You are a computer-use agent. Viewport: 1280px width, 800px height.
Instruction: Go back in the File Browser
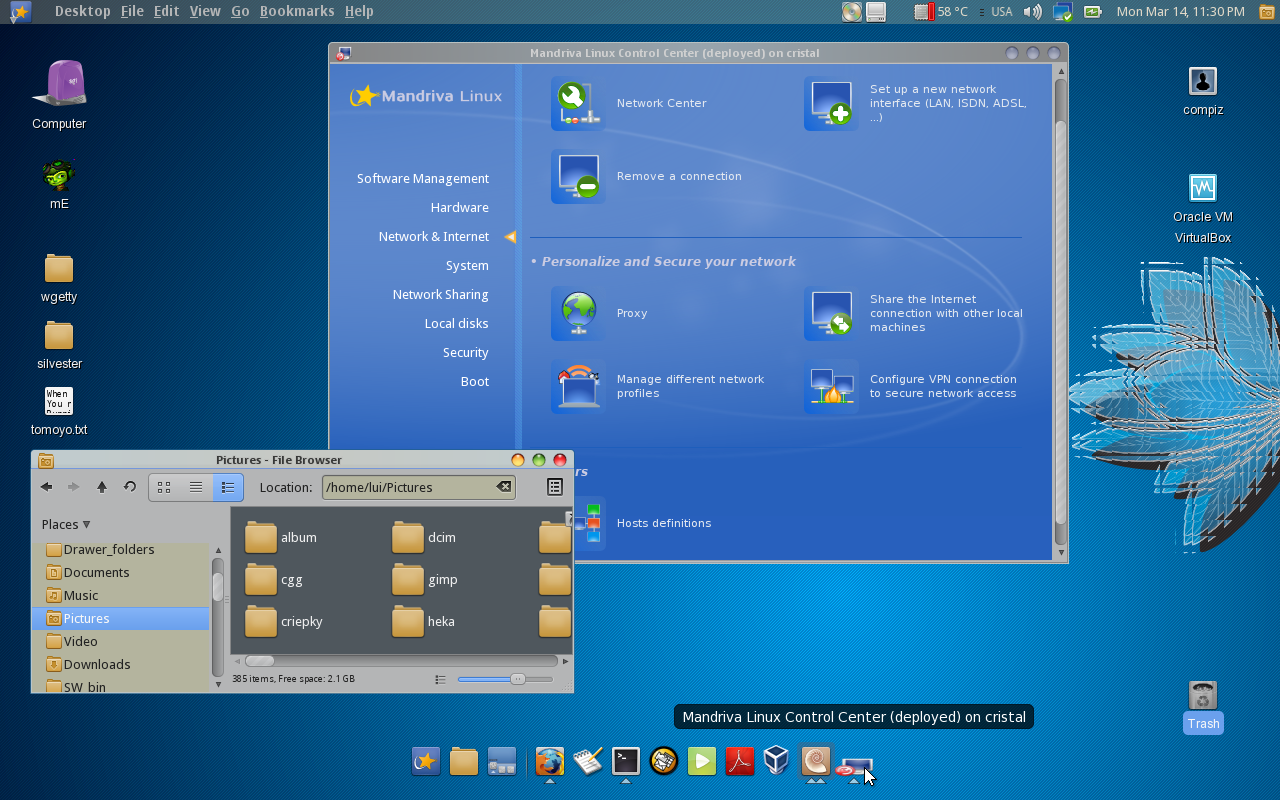(46, 487)
